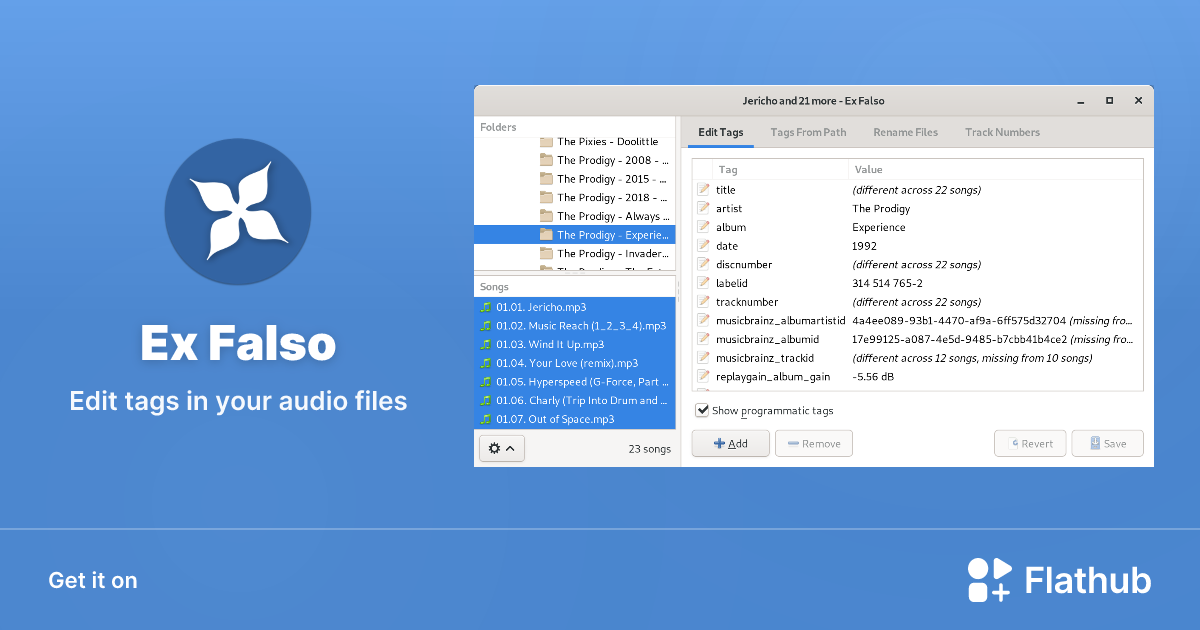Click the edit icon next to labelid tag
The width and height of the screenshot is (1200, 630).
(703, 283)
